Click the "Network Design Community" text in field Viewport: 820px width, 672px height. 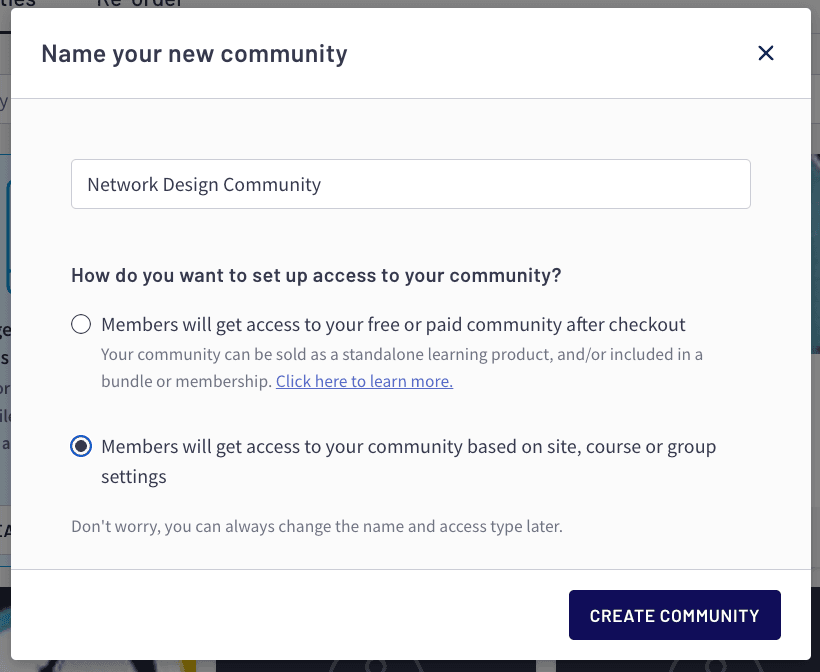[204, 184]
